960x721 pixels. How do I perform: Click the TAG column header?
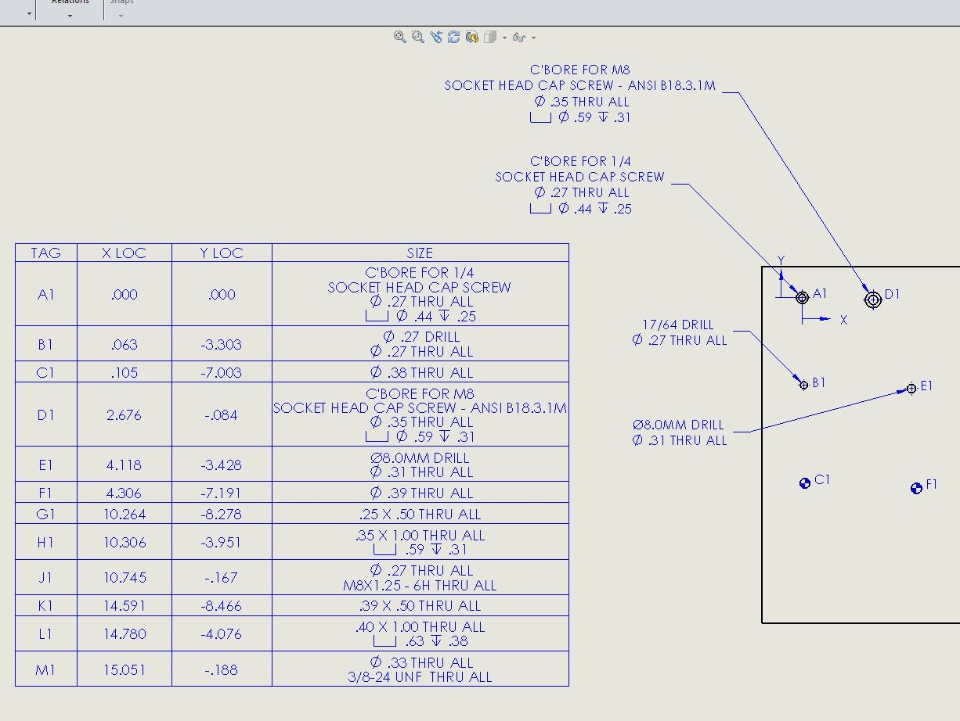coord(46,253)
